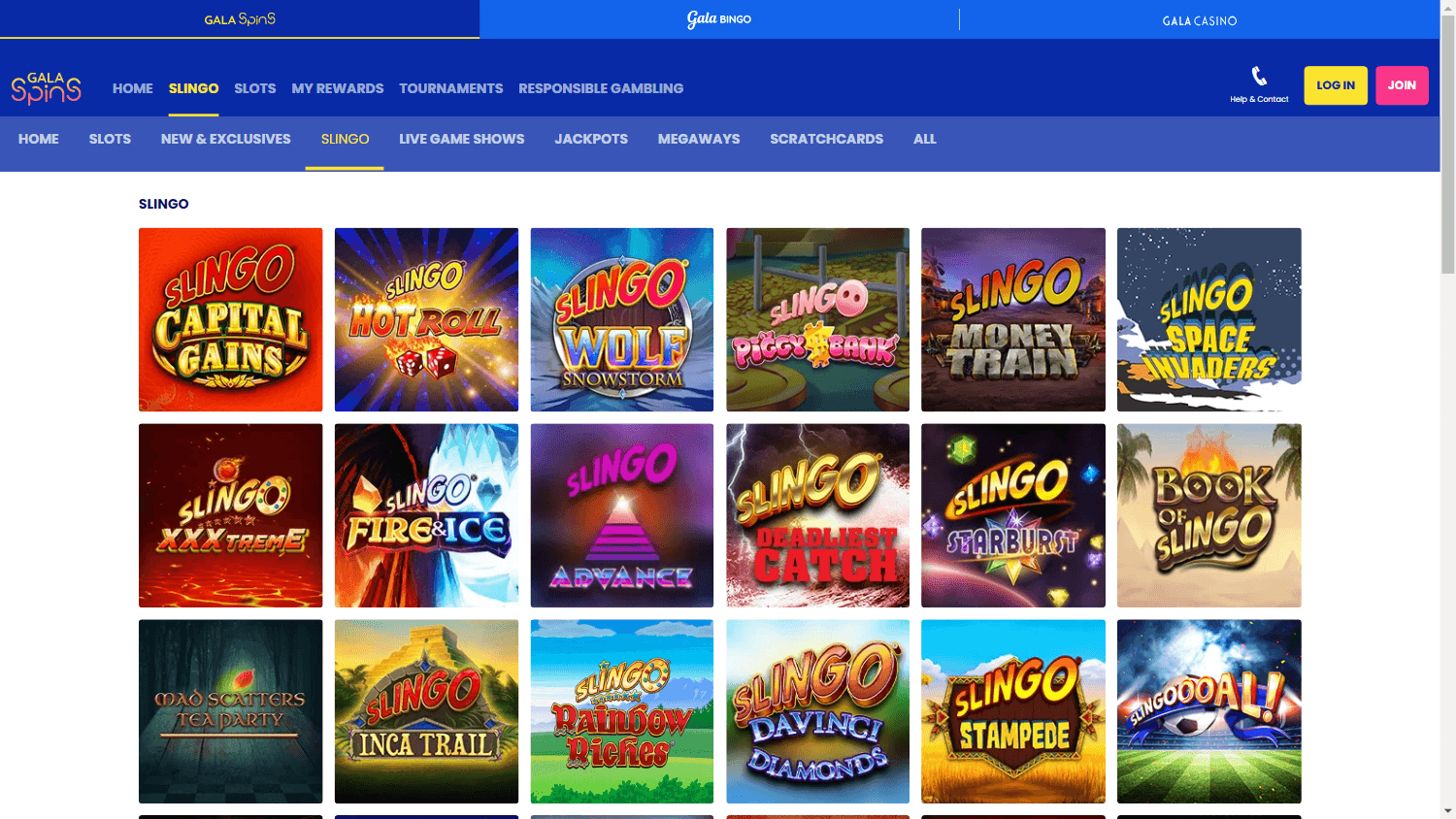The image size is (1456, 819).
Task: Click the yellow Log In button
Action: [x=1336, y=85]
